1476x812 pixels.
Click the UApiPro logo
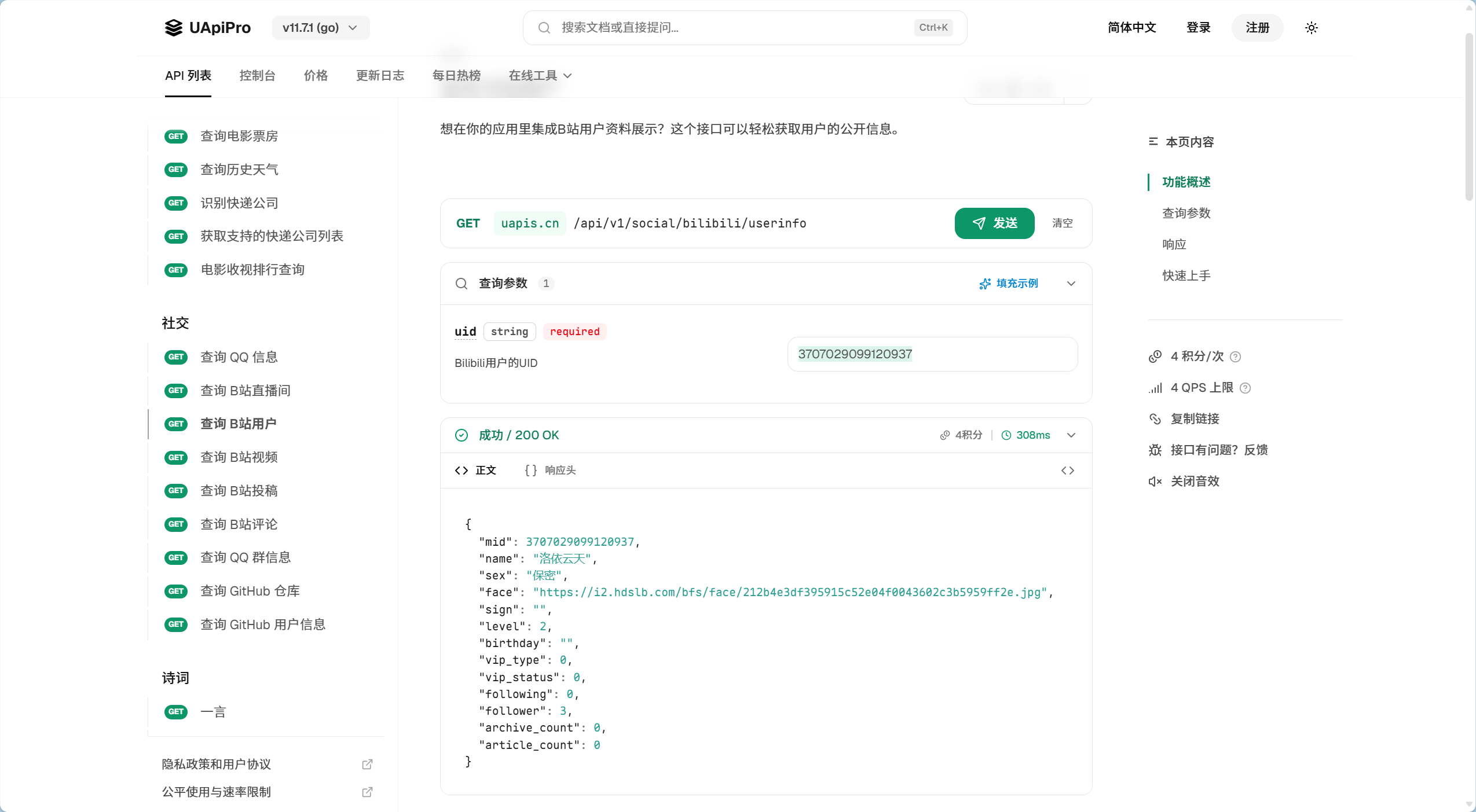click(207, 28)
